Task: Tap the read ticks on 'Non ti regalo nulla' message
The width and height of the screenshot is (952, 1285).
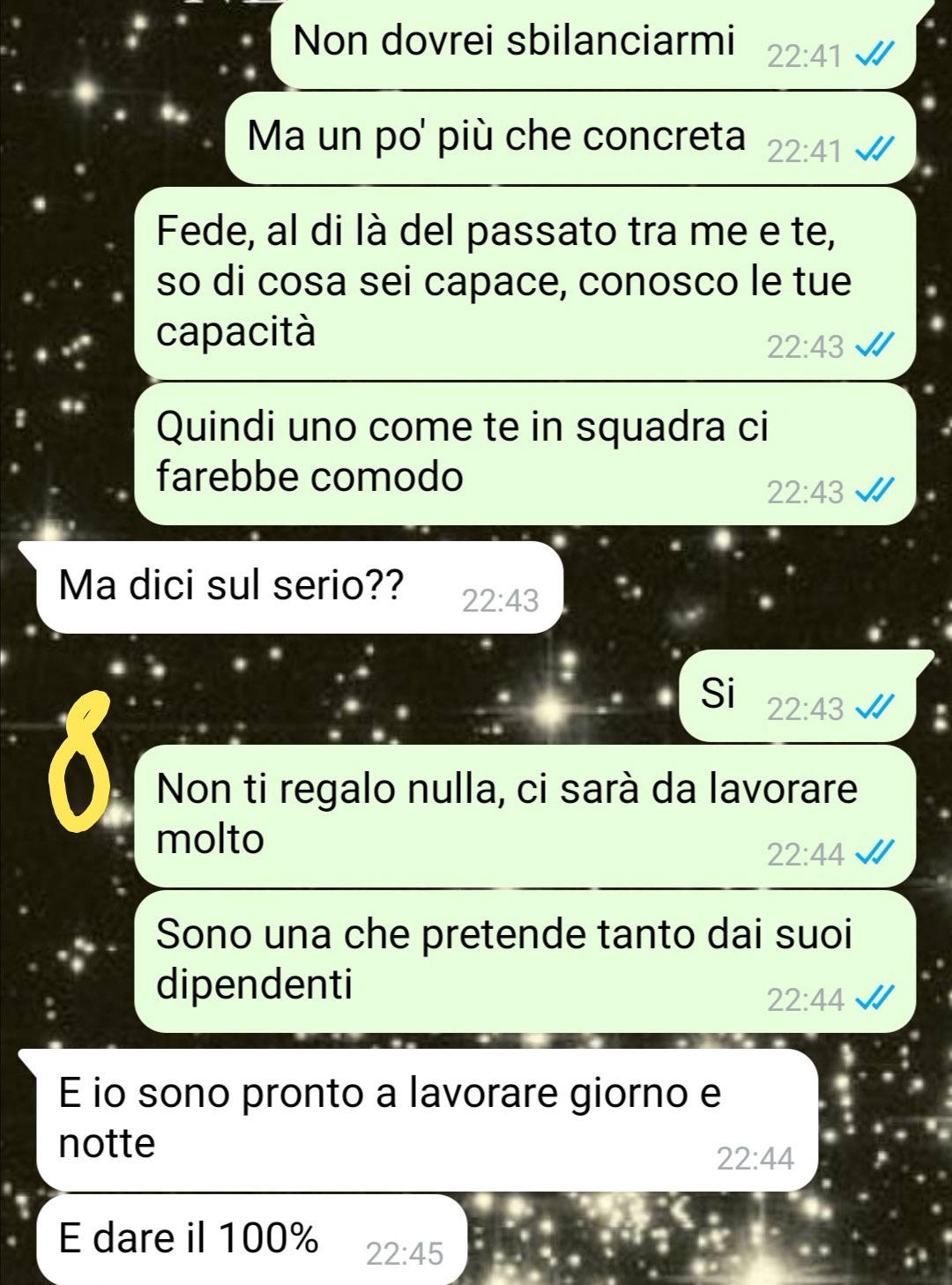Action: coord(875,853)
